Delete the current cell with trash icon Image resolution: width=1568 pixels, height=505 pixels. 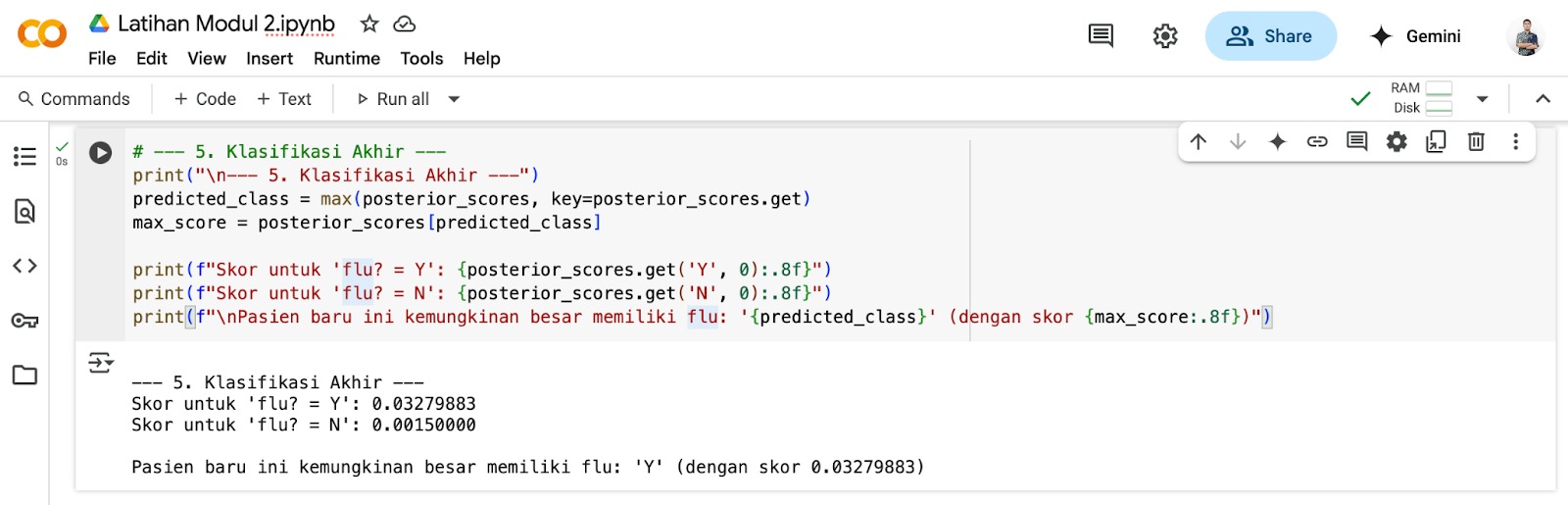pyautogui.click(x=1476, y=142)
